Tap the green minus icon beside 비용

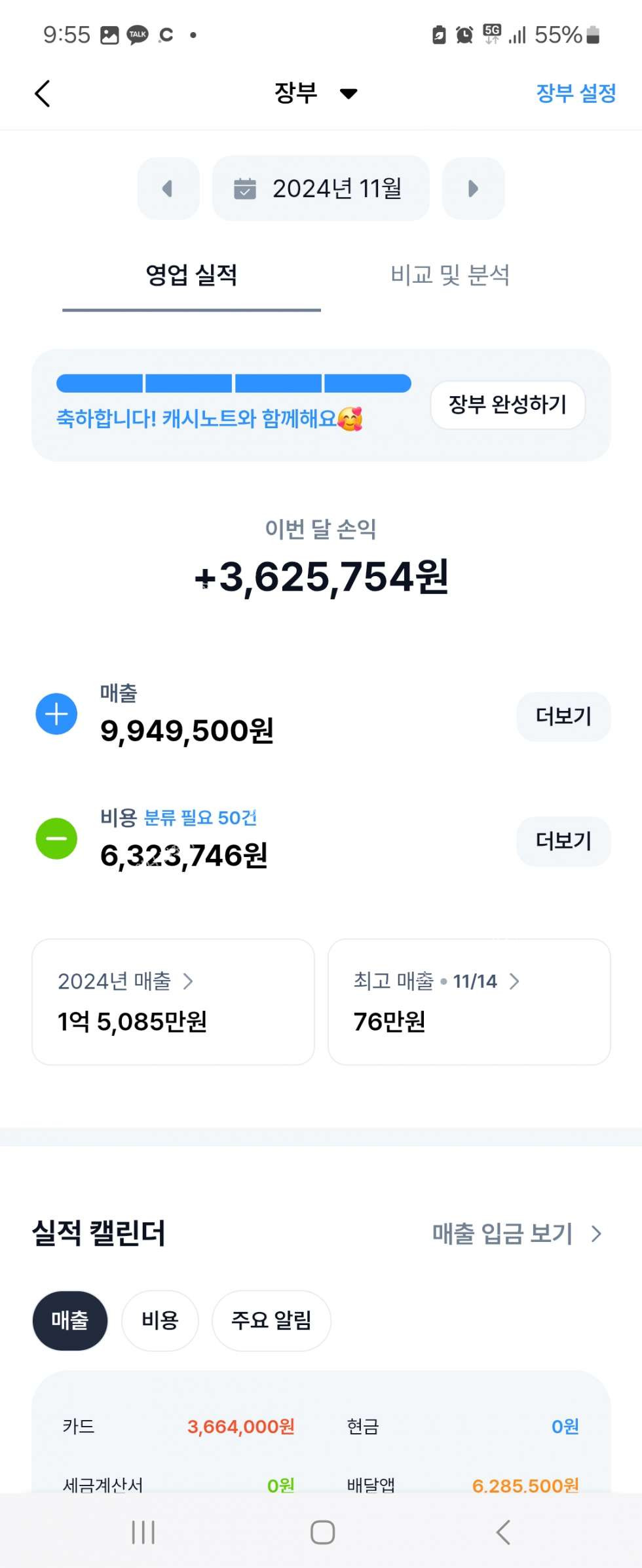(56, 838)
